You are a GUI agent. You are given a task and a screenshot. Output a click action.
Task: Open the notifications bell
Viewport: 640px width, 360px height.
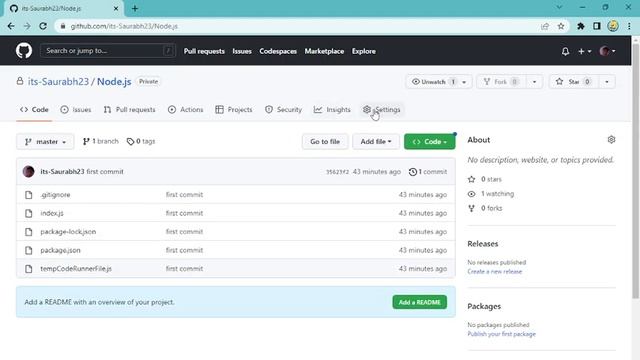pyautogui.click(x=565, y=51)
